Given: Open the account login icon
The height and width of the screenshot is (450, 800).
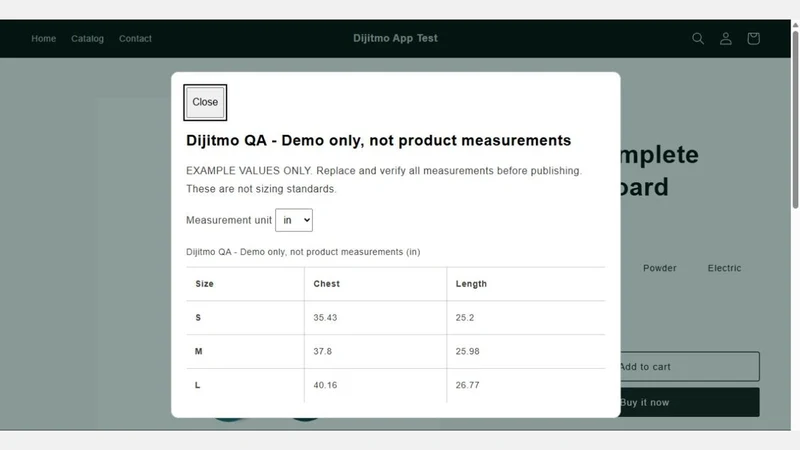Looking at the screenshot, I should pos(726,38).
